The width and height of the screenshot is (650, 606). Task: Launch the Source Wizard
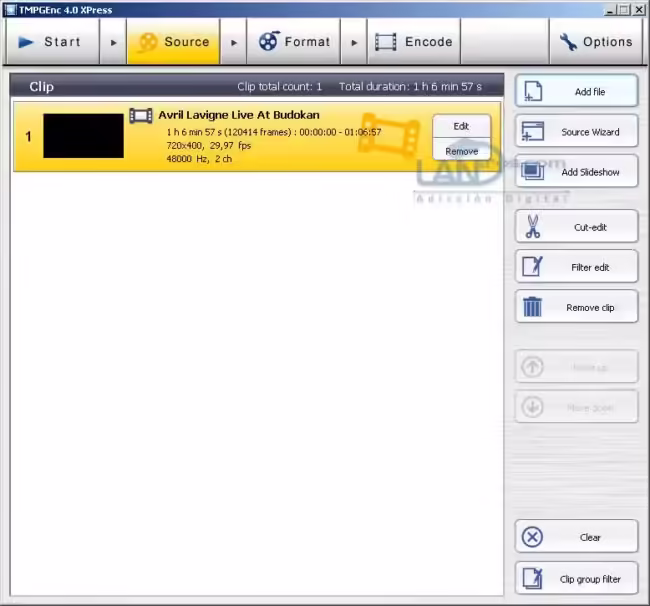(x=577, y=131)
